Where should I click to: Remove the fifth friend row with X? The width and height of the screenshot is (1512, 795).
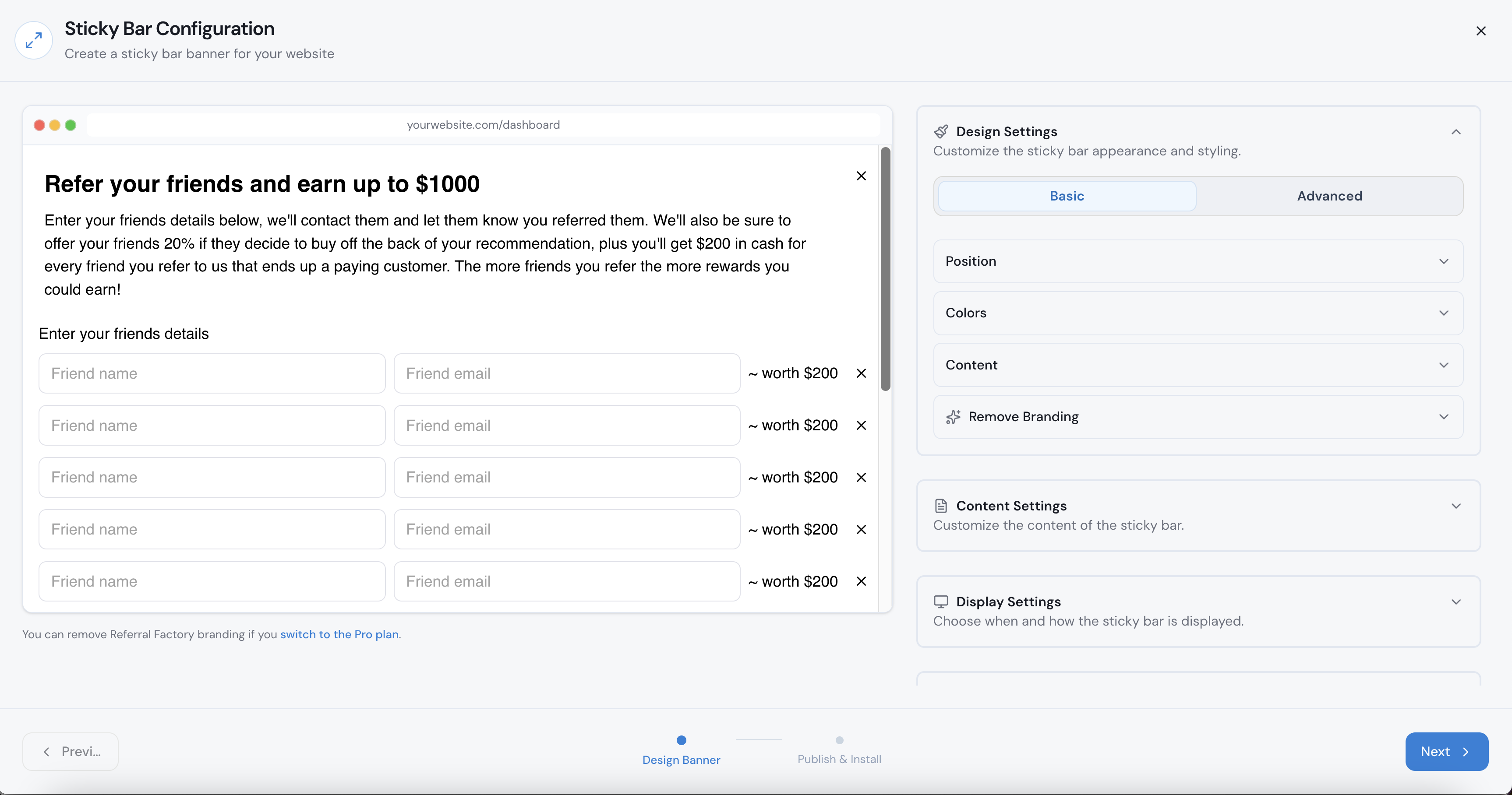click(861, 581)
